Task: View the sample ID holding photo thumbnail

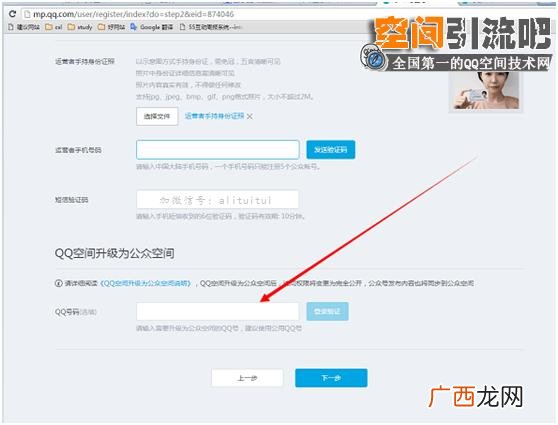Action: (x=486, y=90)
